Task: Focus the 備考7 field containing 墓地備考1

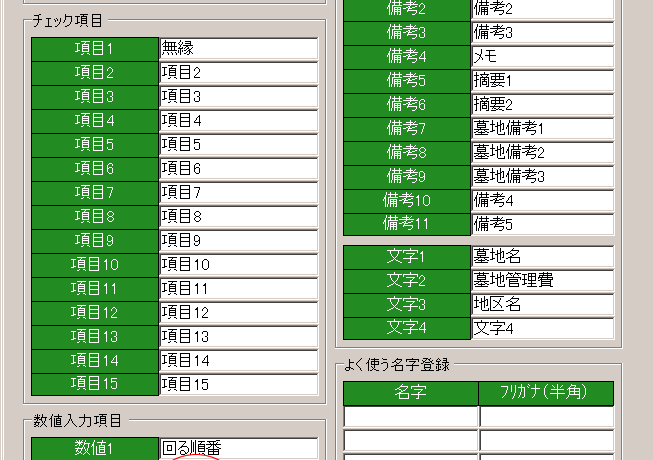Action: tap(543, 129)
